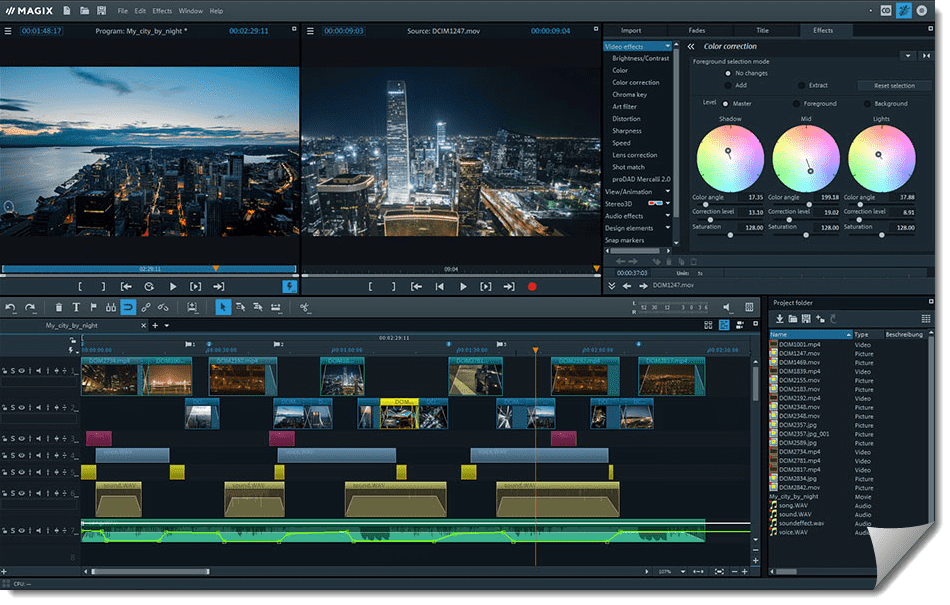The width and height of the screenshot is (950, 605).
Task: Click the scissors cut tool icon
Action: (x=305, y=308)
